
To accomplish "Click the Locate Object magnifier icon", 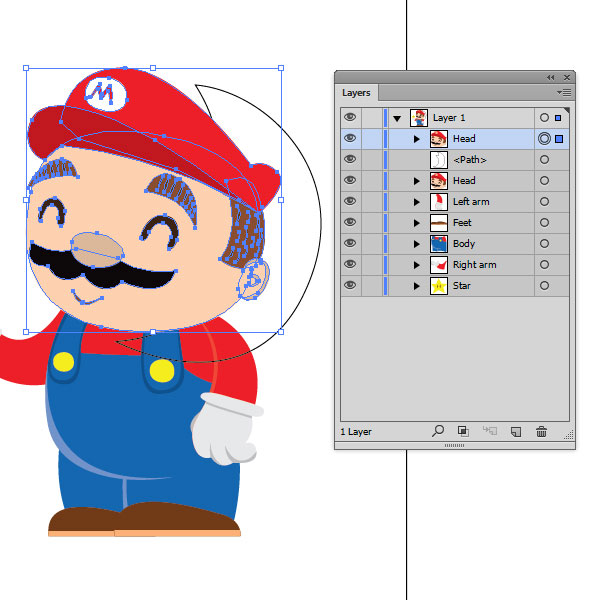I will point(438,431).
